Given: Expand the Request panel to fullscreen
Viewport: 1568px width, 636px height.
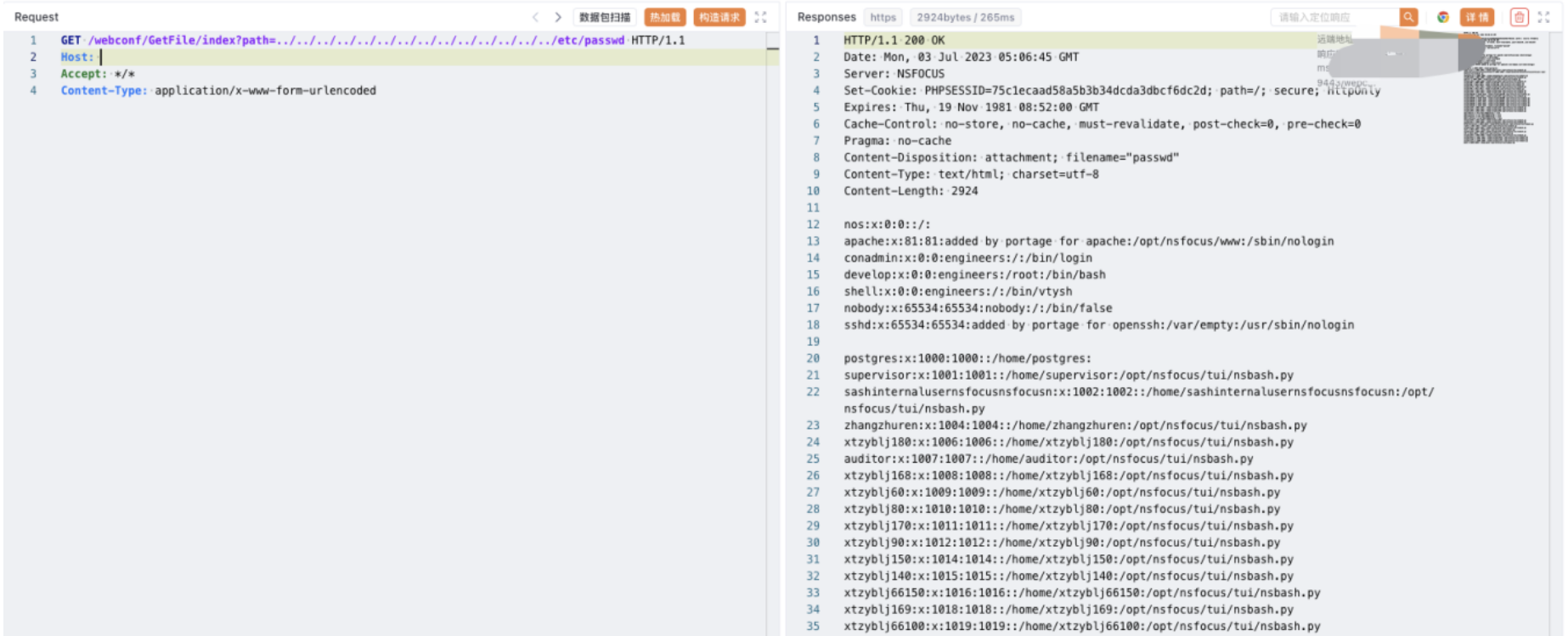Looking at the screenshot, I should [x=760, y=17].
